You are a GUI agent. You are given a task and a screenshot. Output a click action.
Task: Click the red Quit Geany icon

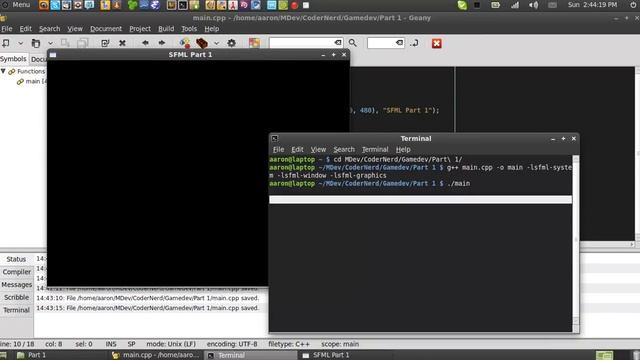[437, 43]
